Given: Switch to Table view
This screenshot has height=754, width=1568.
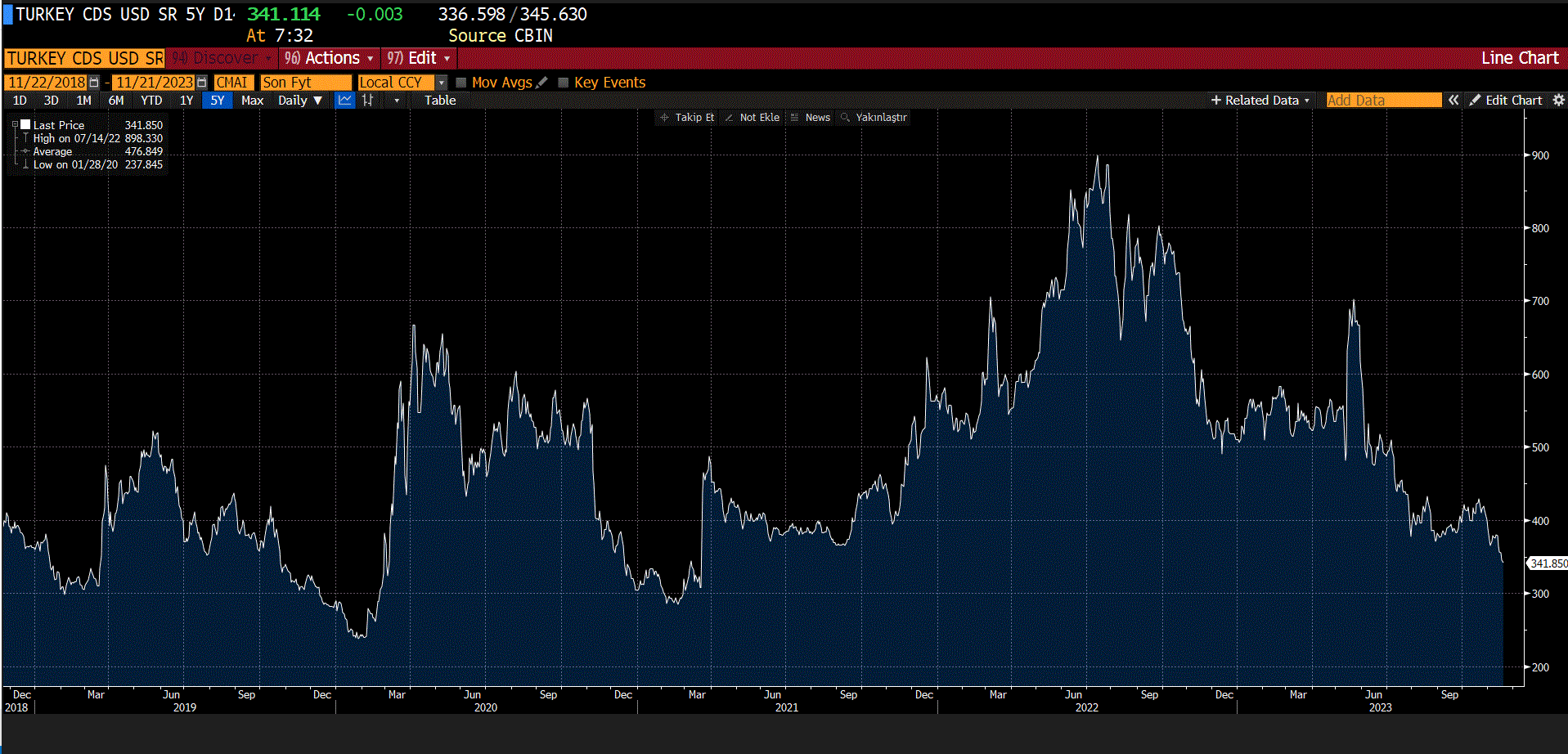Looking at the screenshot, I should 439,101.
